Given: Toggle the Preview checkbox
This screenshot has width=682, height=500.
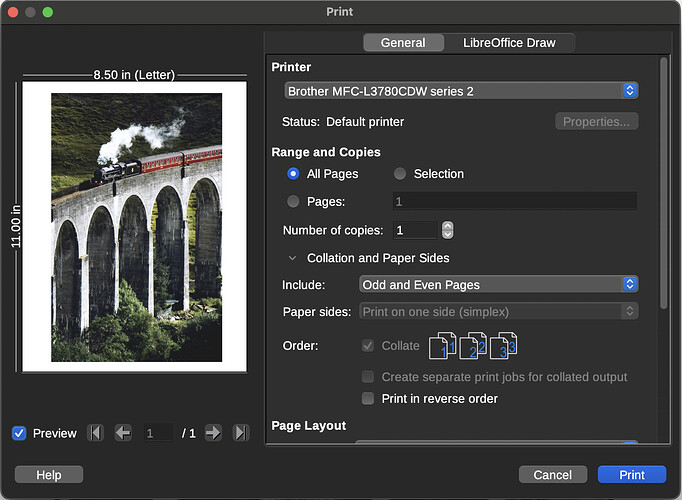Looking at the screenshot, I should (x=19, y=433).
